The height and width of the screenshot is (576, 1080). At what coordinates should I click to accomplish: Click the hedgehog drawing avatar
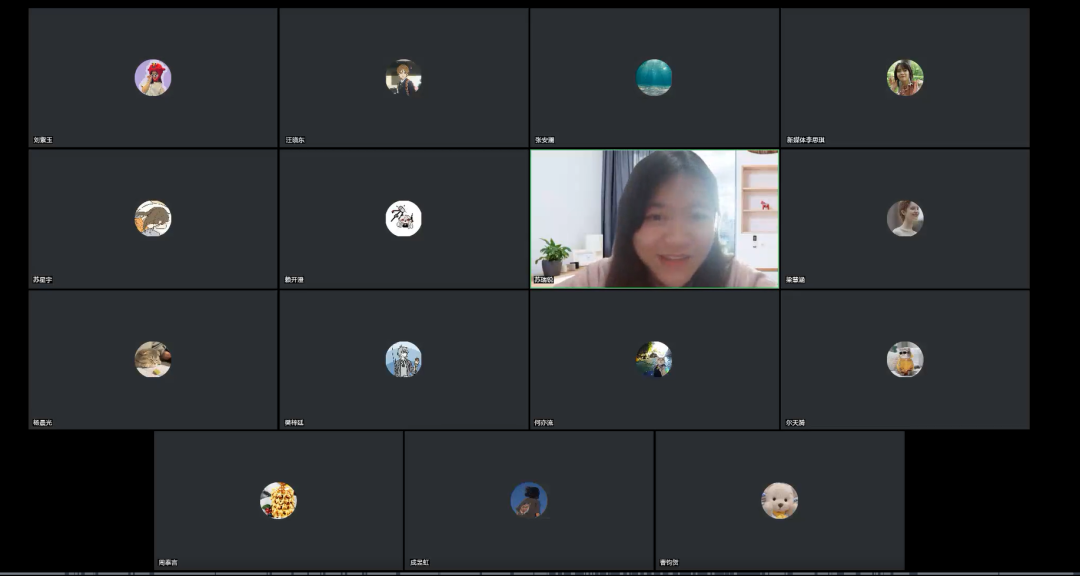point(153,219)
